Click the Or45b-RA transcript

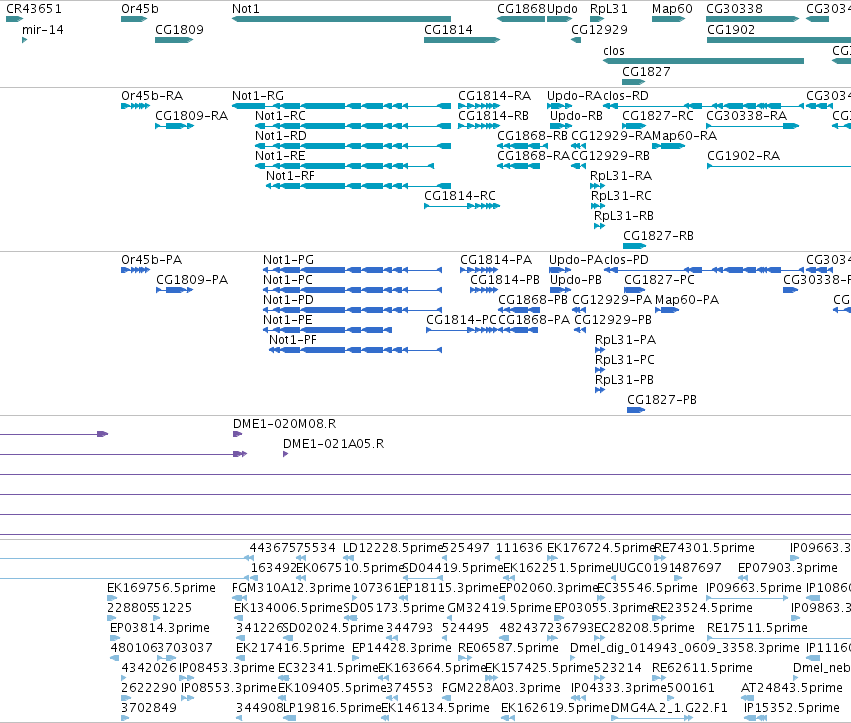[x=135, y=106]
